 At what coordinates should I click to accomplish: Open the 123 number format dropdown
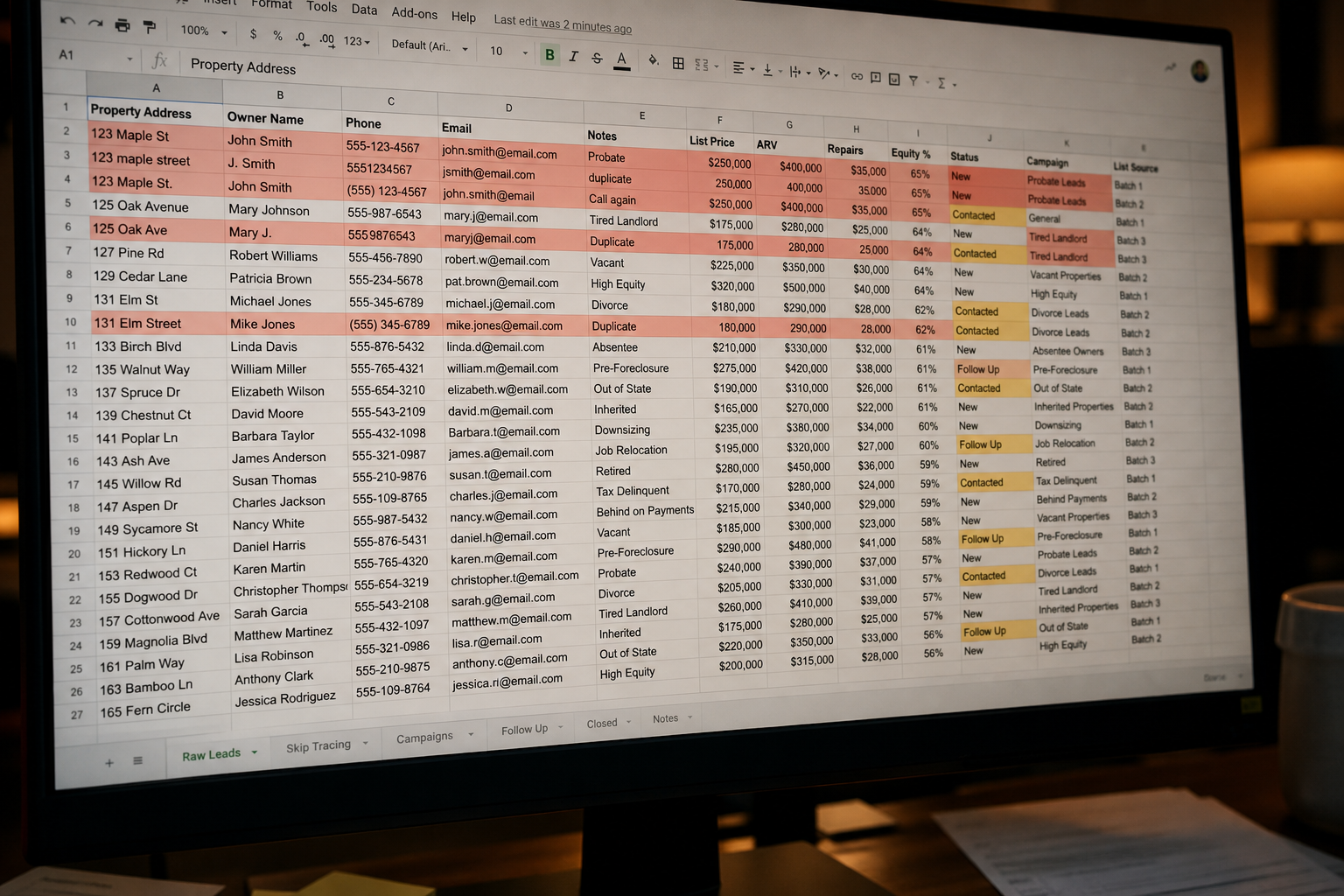click(356, 41)
